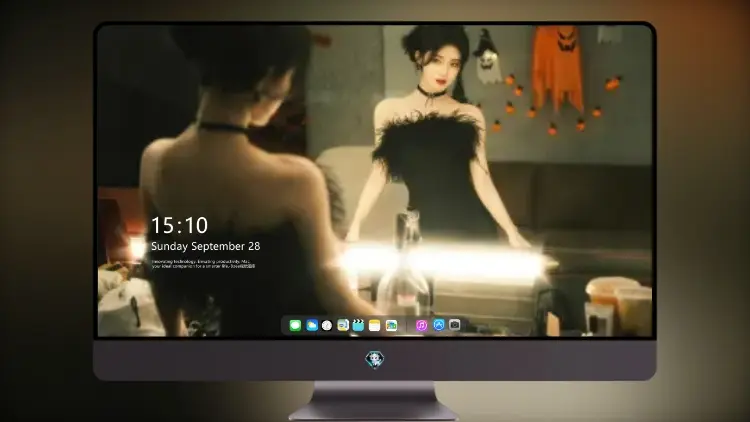Viewport: 750px width, 422px height.
Task: Click the Sunday September 28 date text
Action: click(206, 246)
